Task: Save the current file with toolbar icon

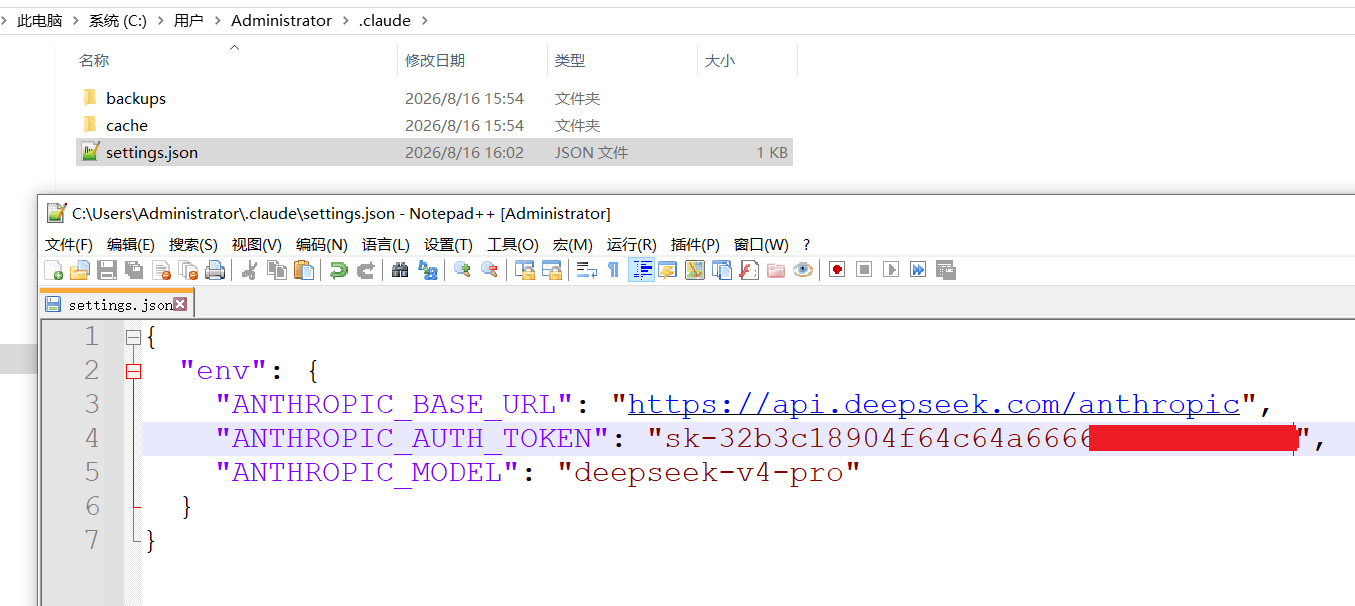Action: pos(107,270)
